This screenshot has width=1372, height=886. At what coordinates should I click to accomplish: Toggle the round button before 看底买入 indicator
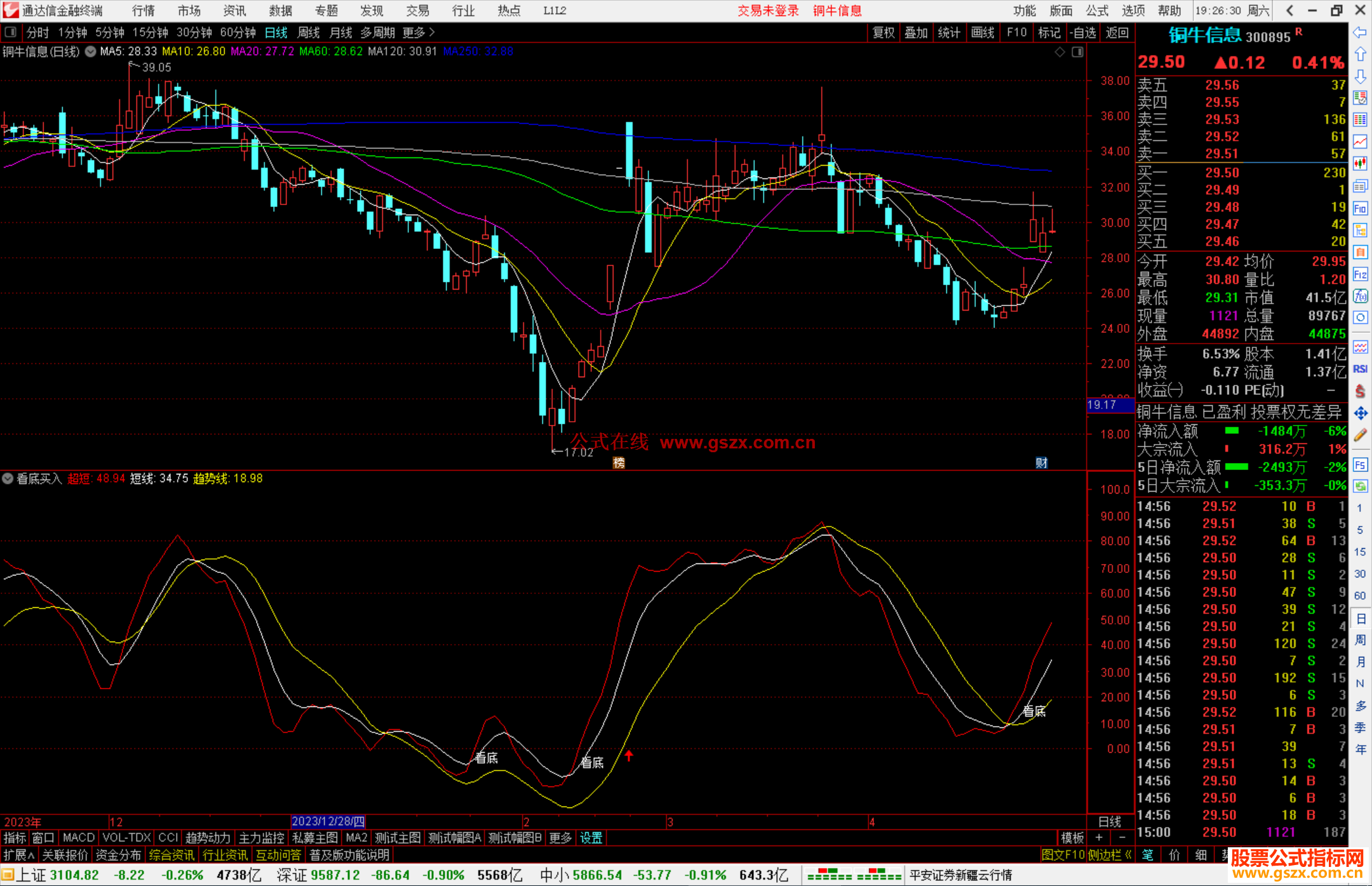8,478
